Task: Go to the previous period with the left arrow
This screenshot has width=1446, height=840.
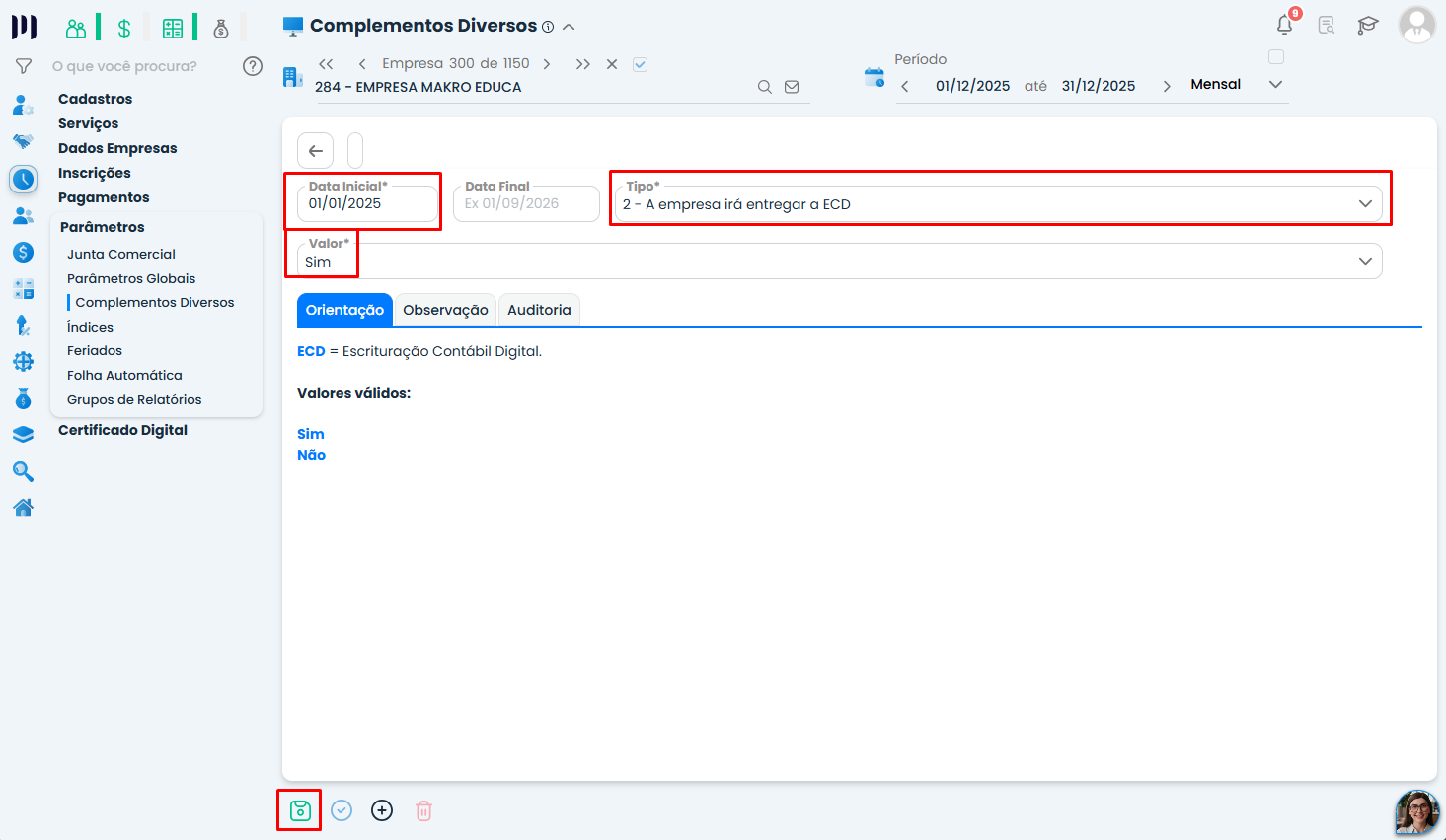Action: (x=905, y=86)
